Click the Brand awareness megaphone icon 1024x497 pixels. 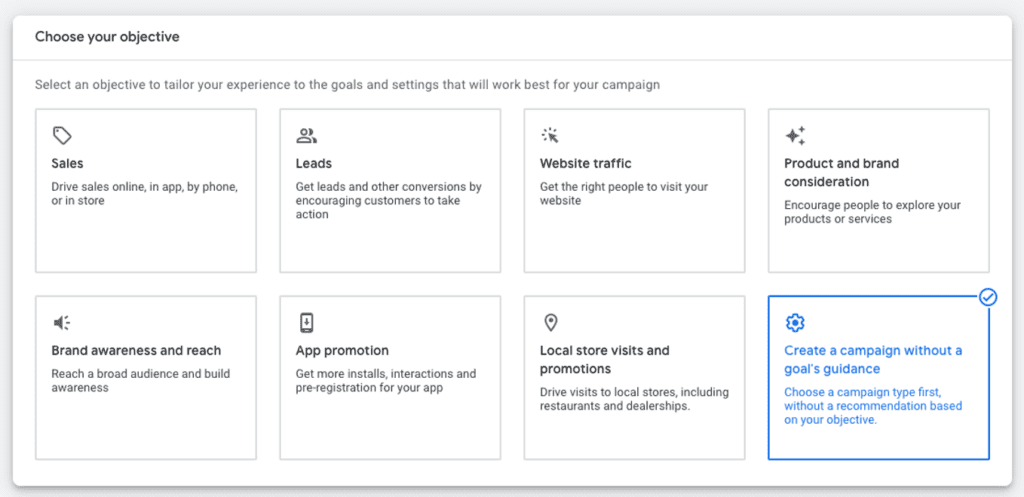coord(62,323)
